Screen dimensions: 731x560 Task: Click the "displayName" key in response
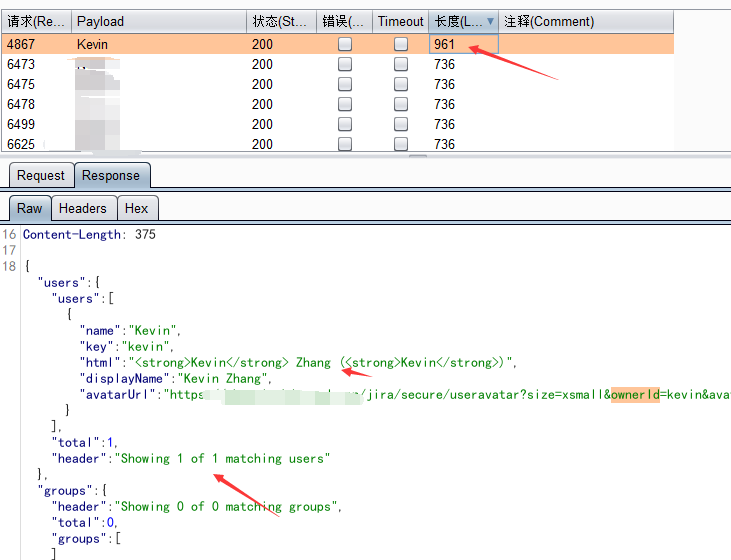[x=124, y=379]
